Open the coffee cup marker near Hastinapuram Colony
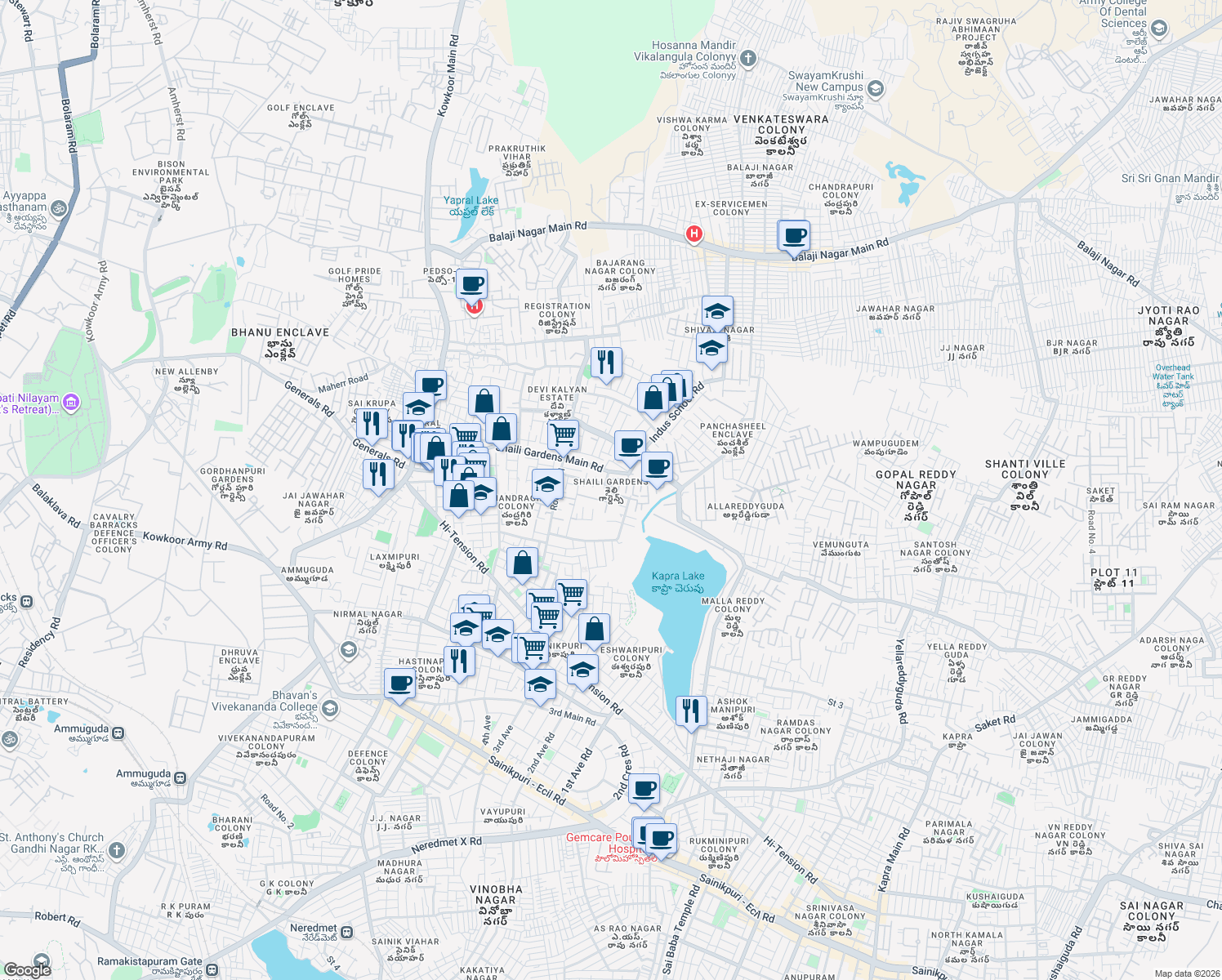Screen dimensions: 1222x980 point(399,684)
